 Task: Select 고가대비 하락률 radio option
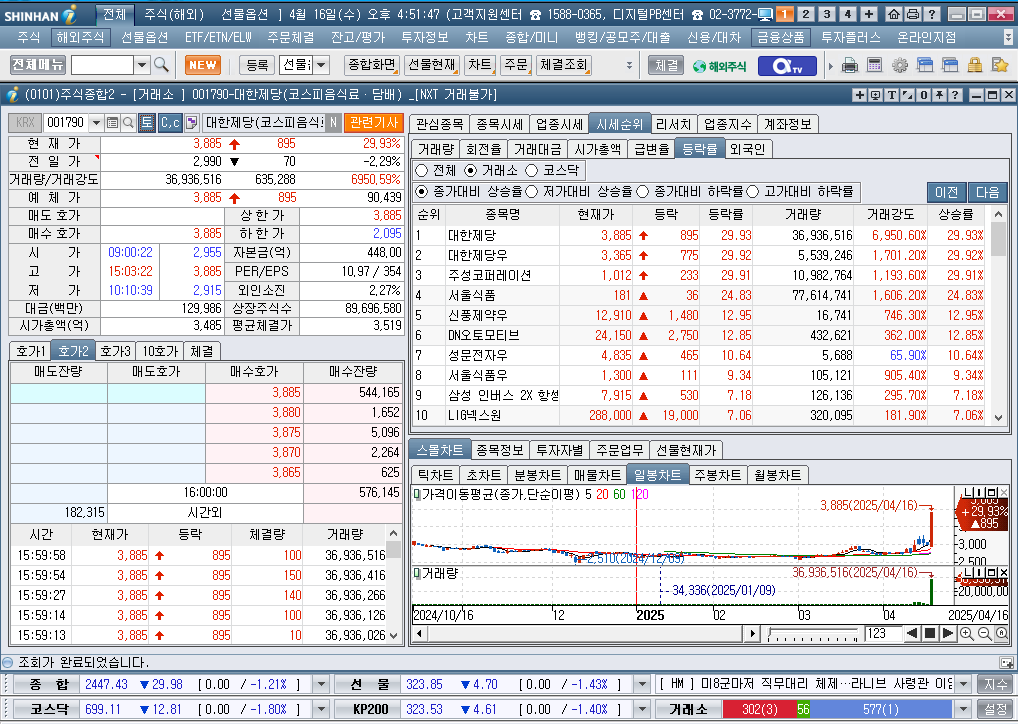tap(752, 192)
